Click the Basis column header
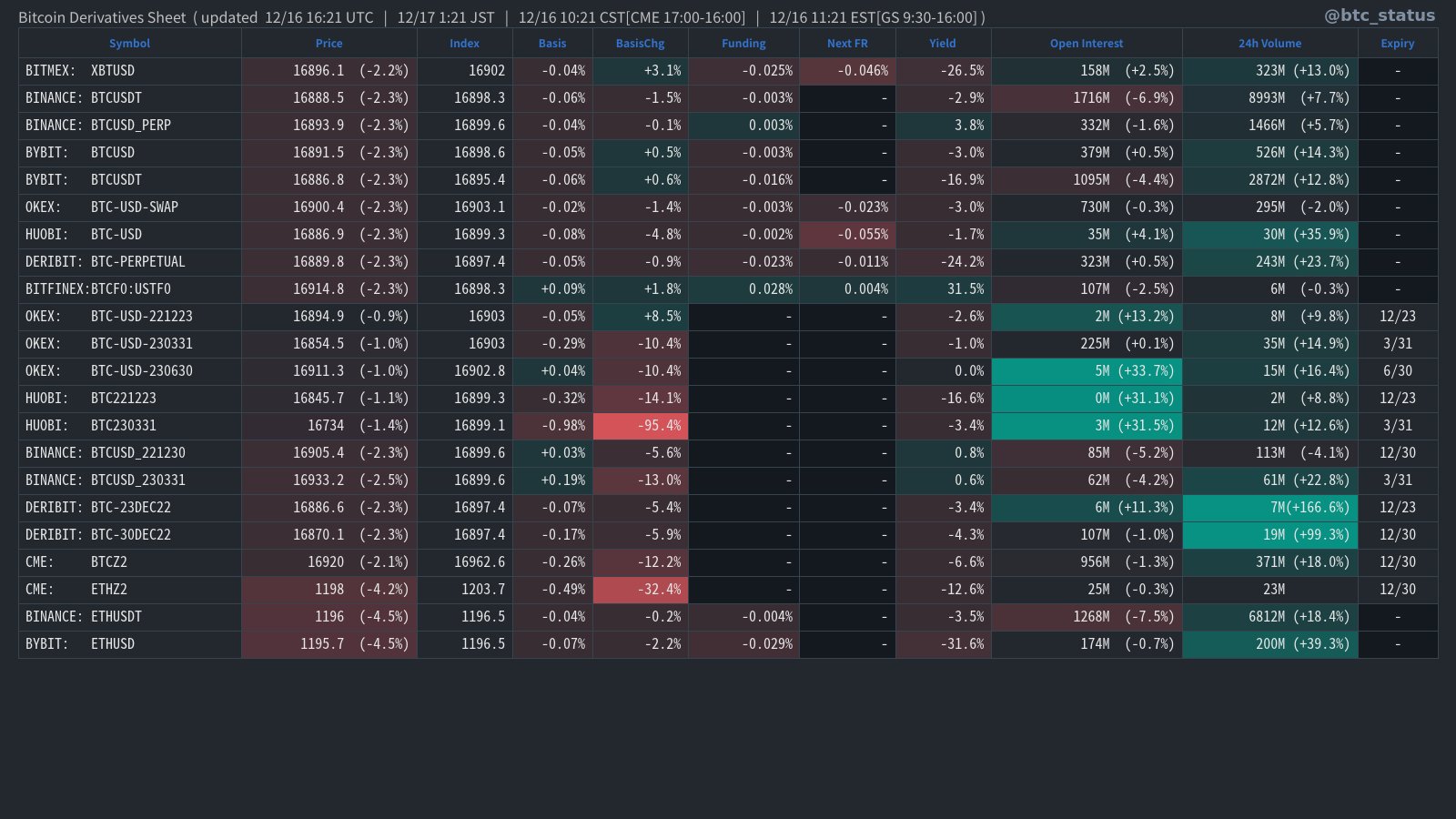Screen dimensions: 1456x819 [x=551, y=43]
